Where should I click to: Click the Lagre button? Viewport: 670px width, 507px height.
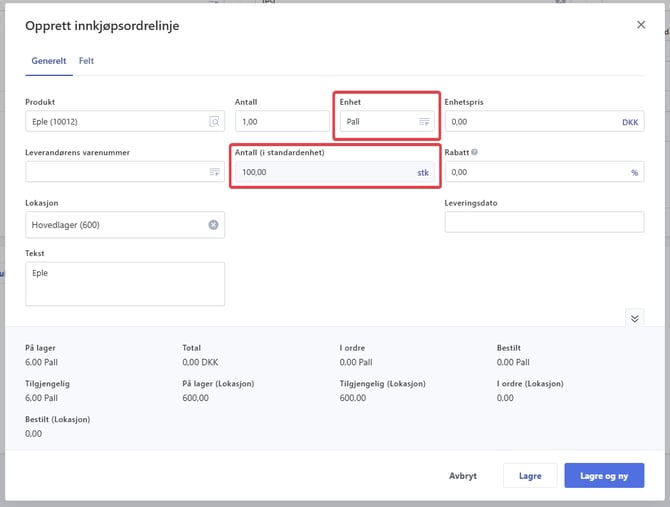click(529, 476)
